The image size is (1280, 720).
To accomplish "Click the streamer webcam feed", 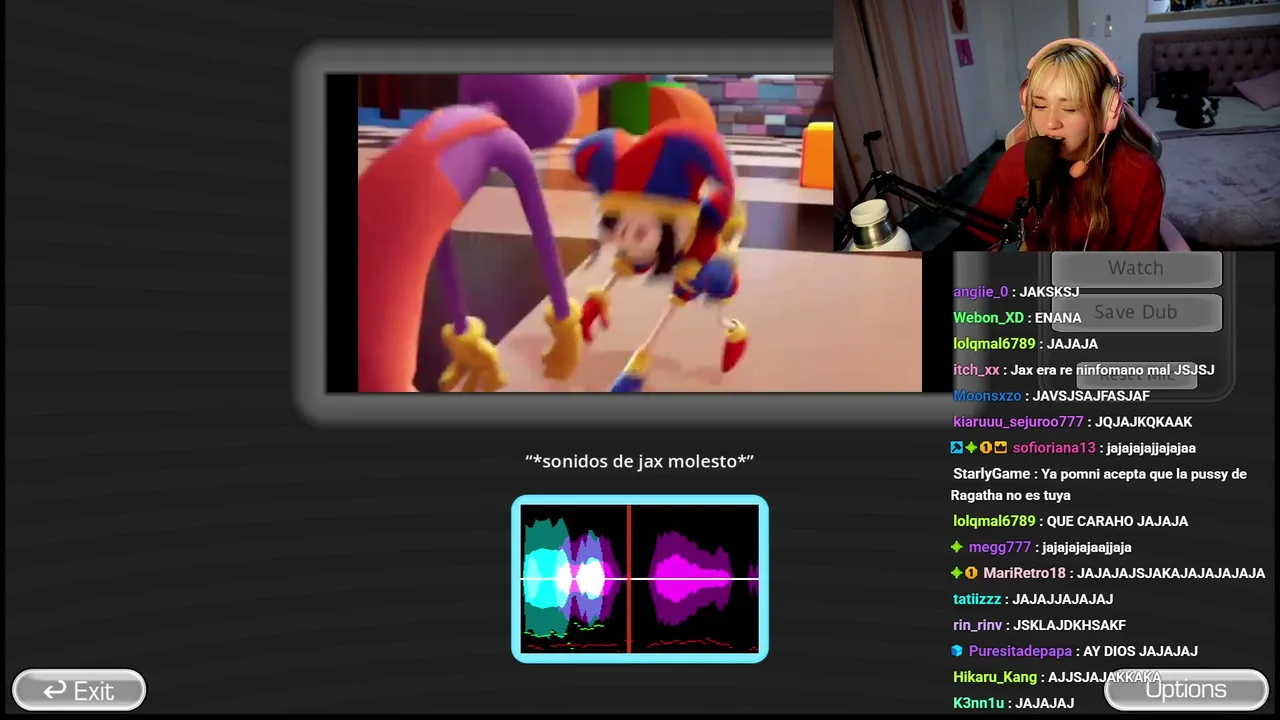I will 1056,125.
